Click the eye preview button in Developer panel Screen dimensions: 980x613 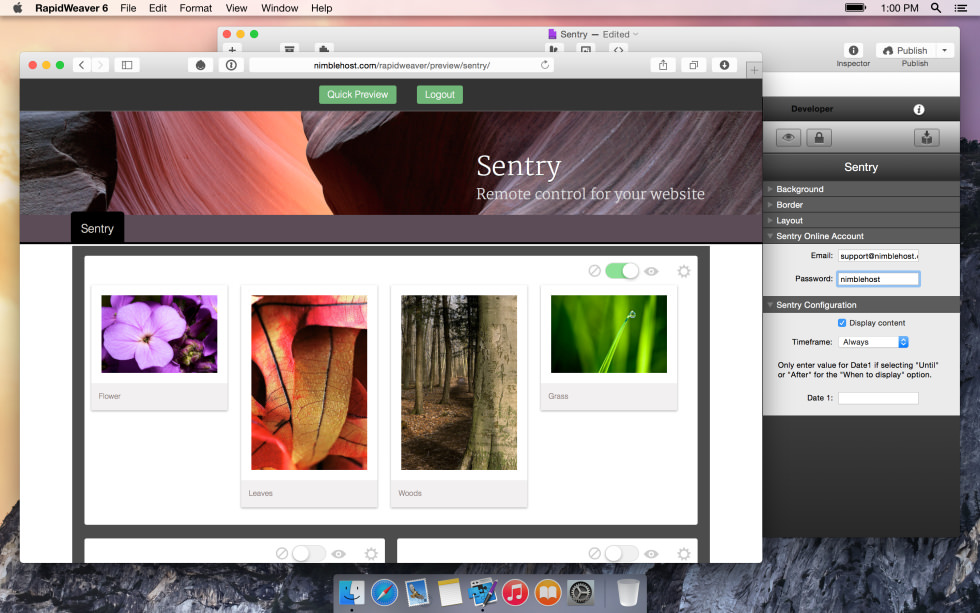click(789, 137)
